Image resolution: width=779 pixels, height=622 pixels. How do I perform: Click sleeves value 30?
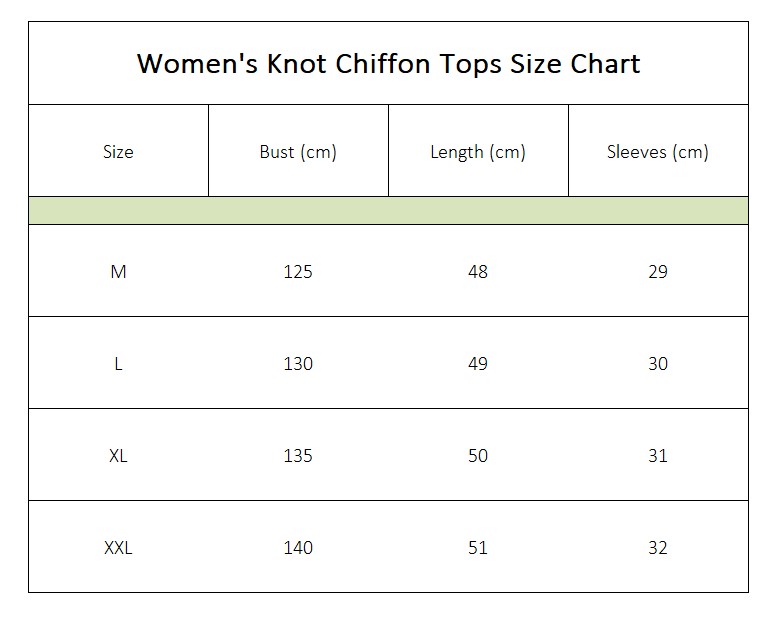point(658,364)
